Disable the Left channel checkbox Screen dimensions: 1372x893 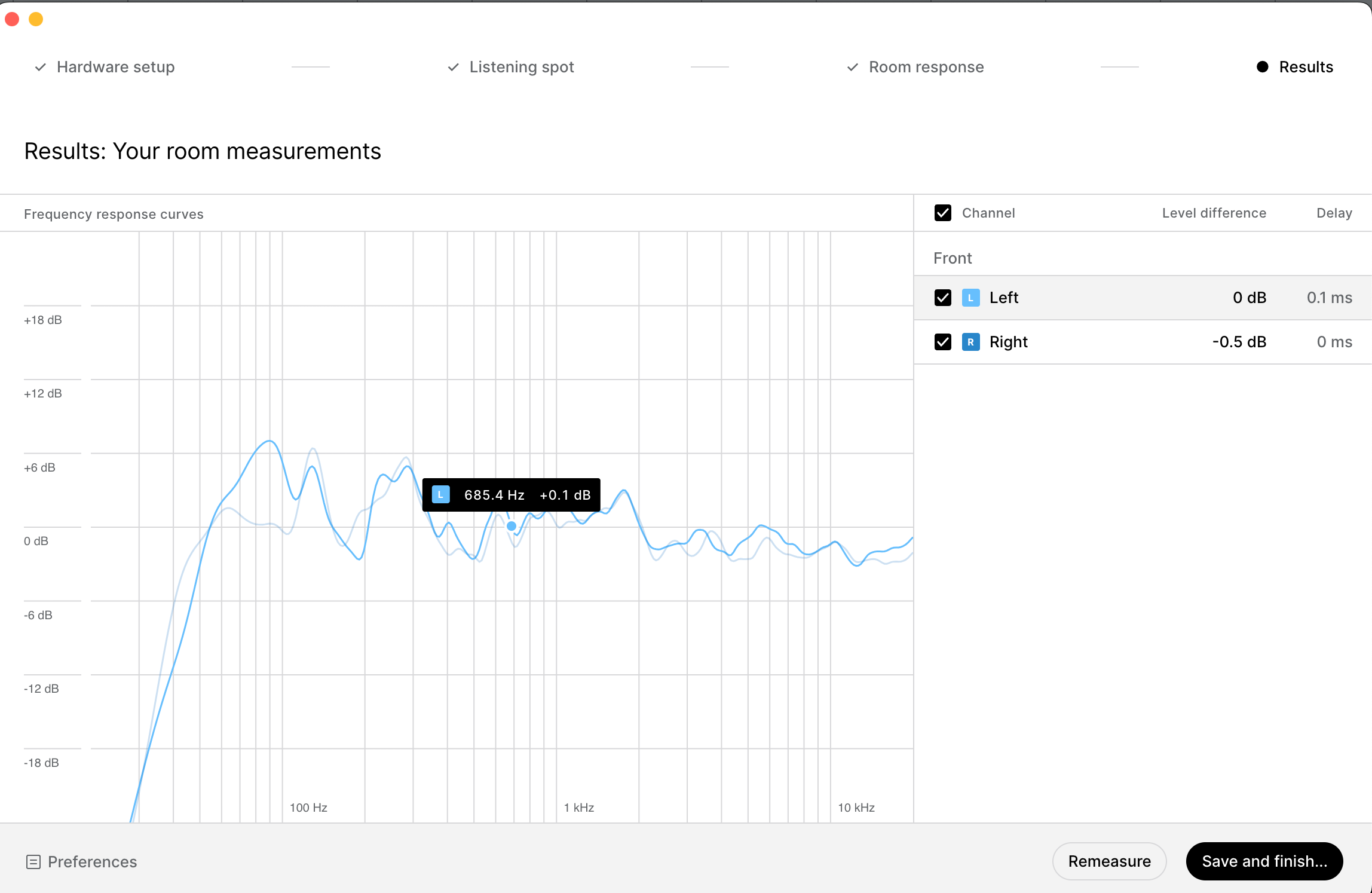(942, 297)
